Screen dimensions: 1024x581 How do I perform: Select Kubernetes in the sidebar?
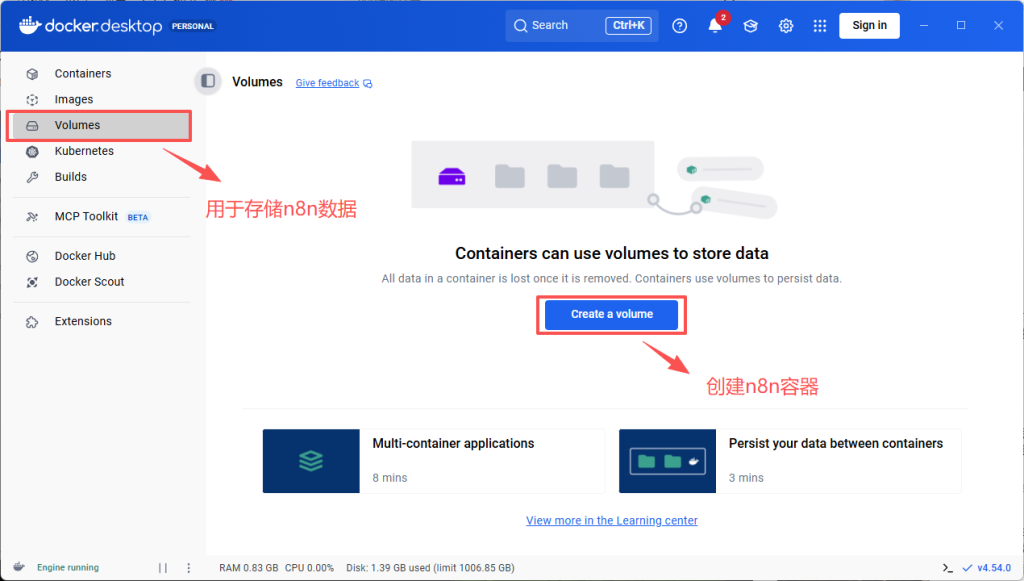(x=84, y=151)
